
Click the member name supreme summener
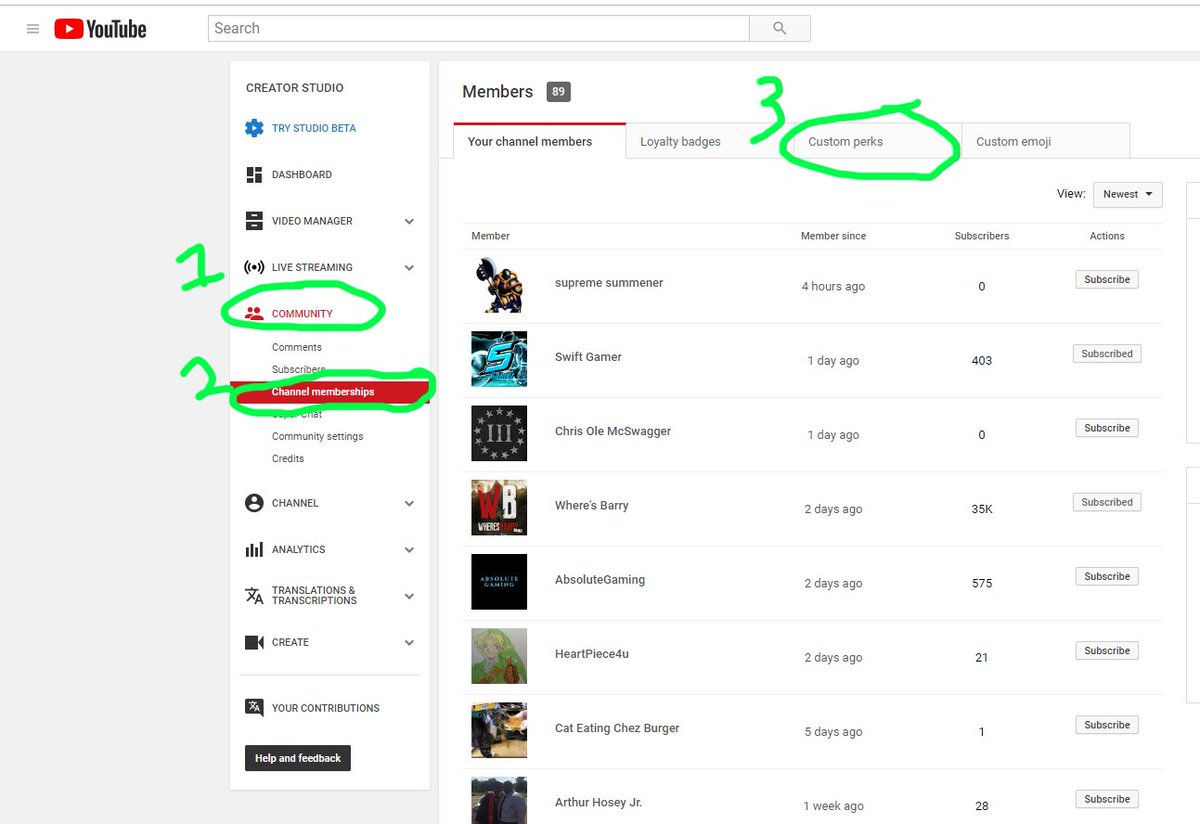(x=609, y=283)
